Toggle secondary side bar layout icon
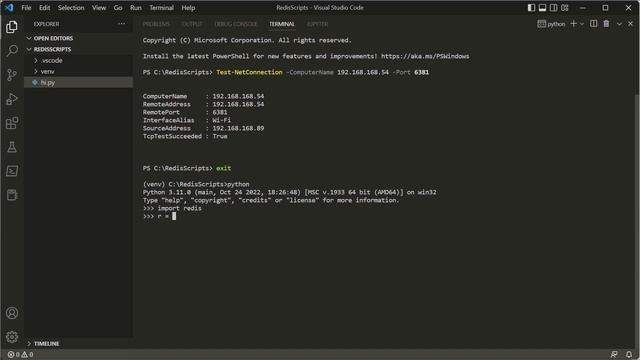 tap(553, 8)
